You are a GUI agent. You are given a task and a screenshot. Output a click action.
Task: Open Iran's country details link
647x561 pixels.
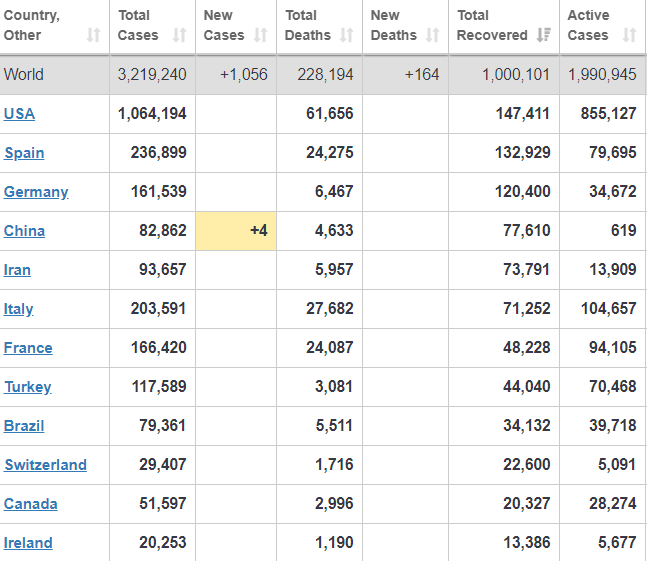tap(17, 270)
